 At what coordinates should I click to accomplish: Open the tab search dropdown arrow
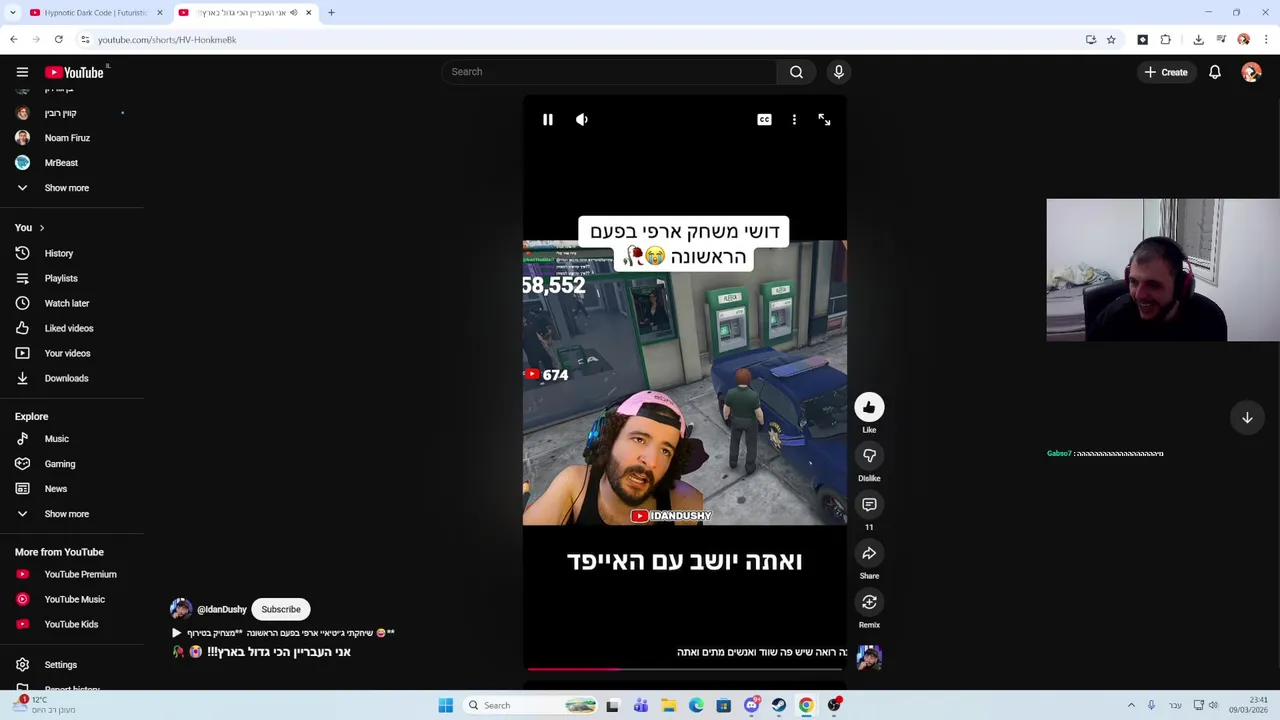tap(12, 13)
